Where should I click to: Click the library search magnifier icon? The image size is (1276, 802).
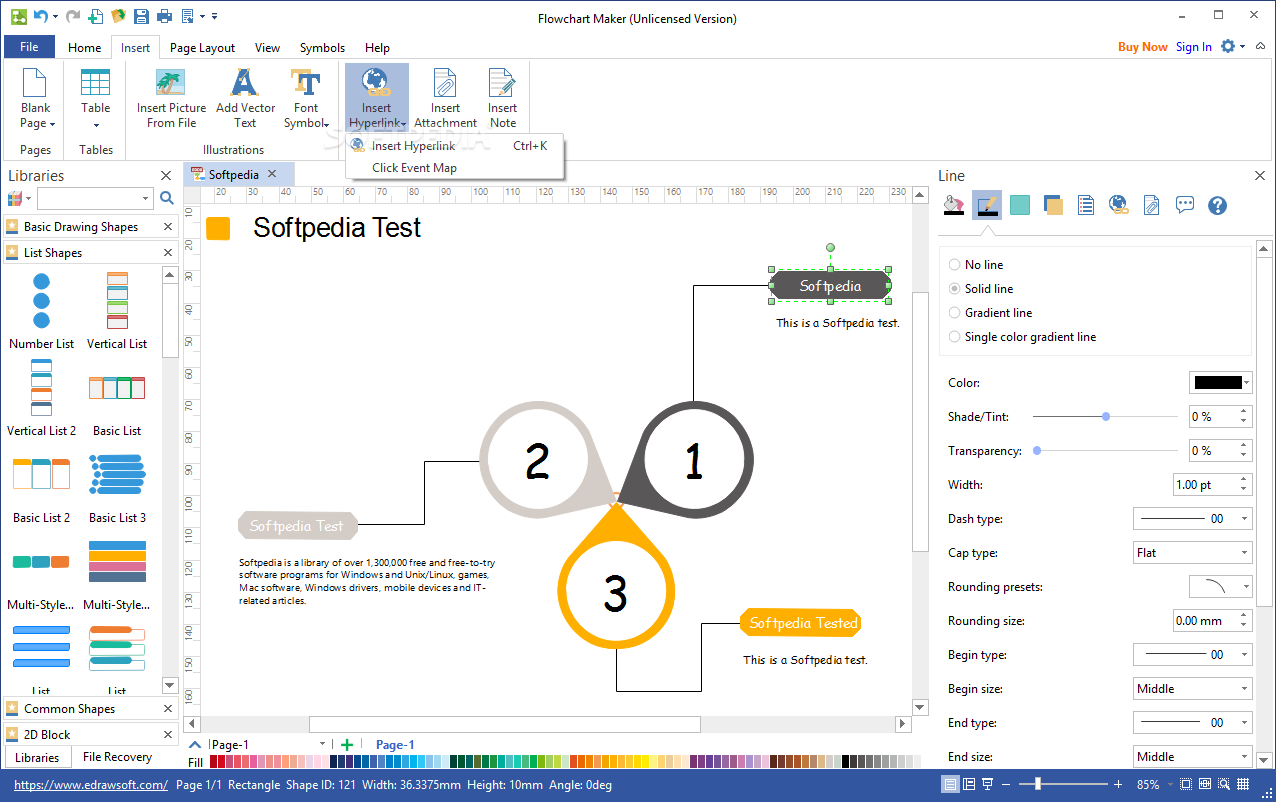(x=167, y=198)
